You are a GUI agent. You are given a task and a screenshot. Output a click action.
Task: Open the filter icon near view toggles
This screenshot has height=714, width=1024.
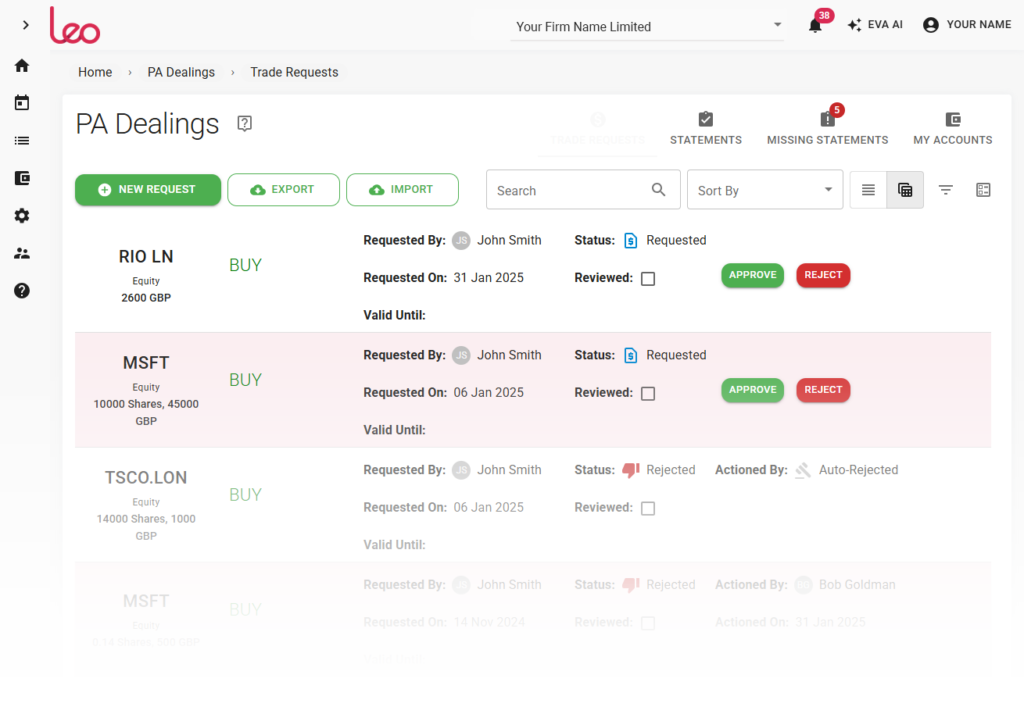945,189
